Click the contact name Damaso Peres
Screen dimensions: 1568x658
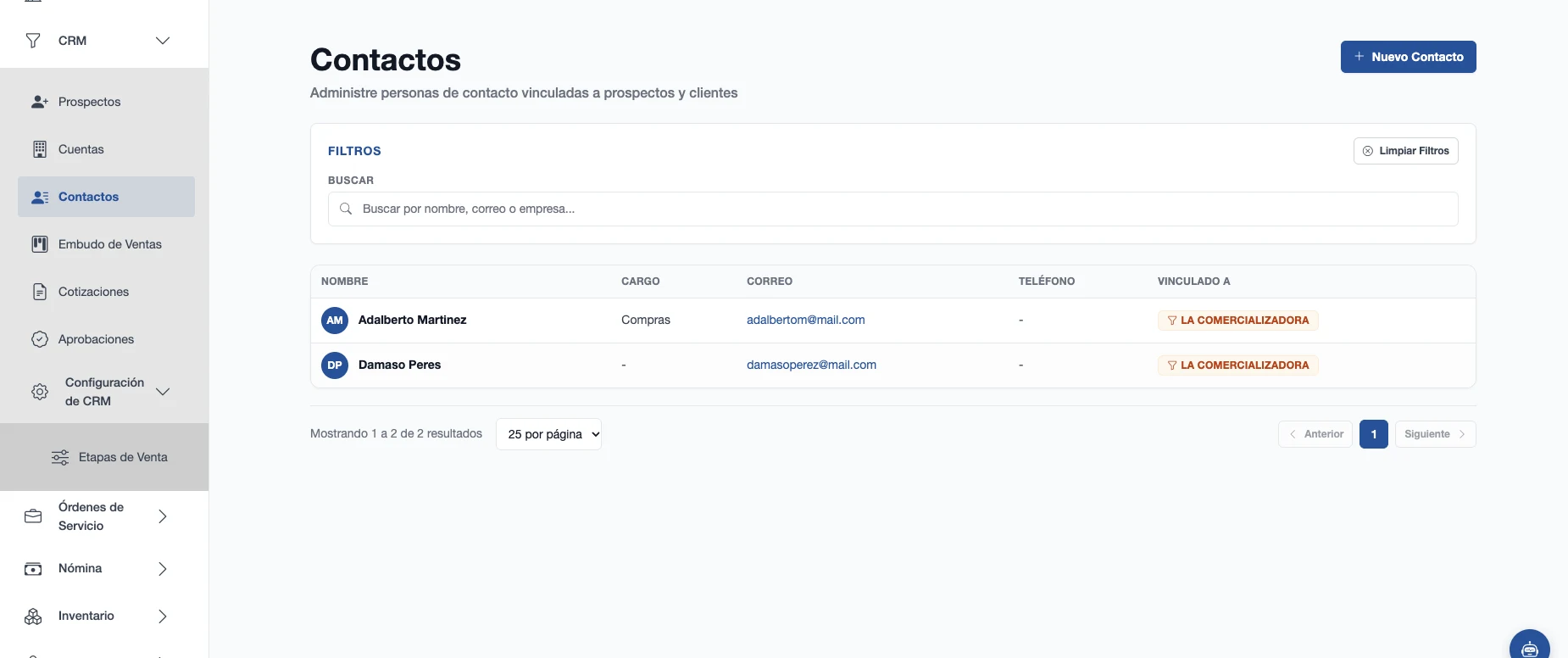coord(399,365)
